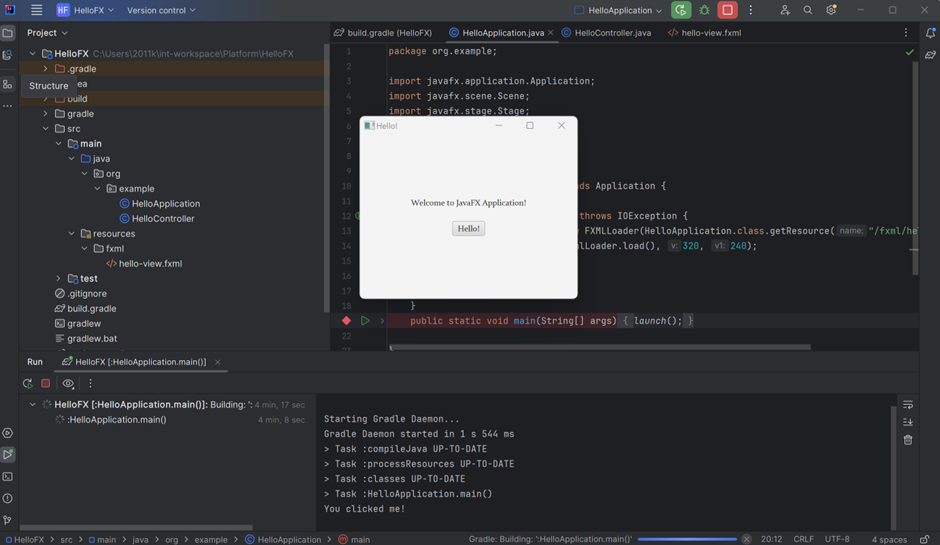Image resolution: width=940 pixels, height=545 pixels.
Task: Clear console output with trash icon
Action: click(x=908, y=440)
